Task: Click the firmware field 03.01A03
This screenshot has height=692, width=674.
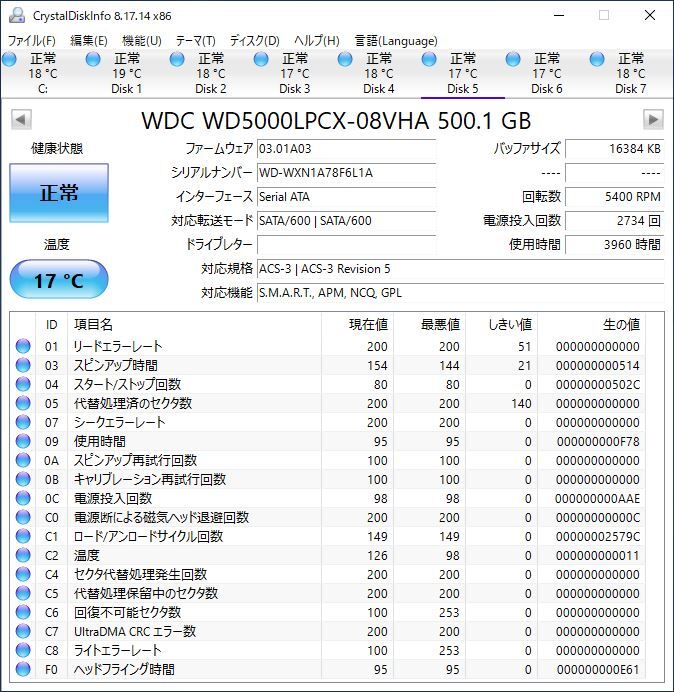Action: tap(346, 149)
